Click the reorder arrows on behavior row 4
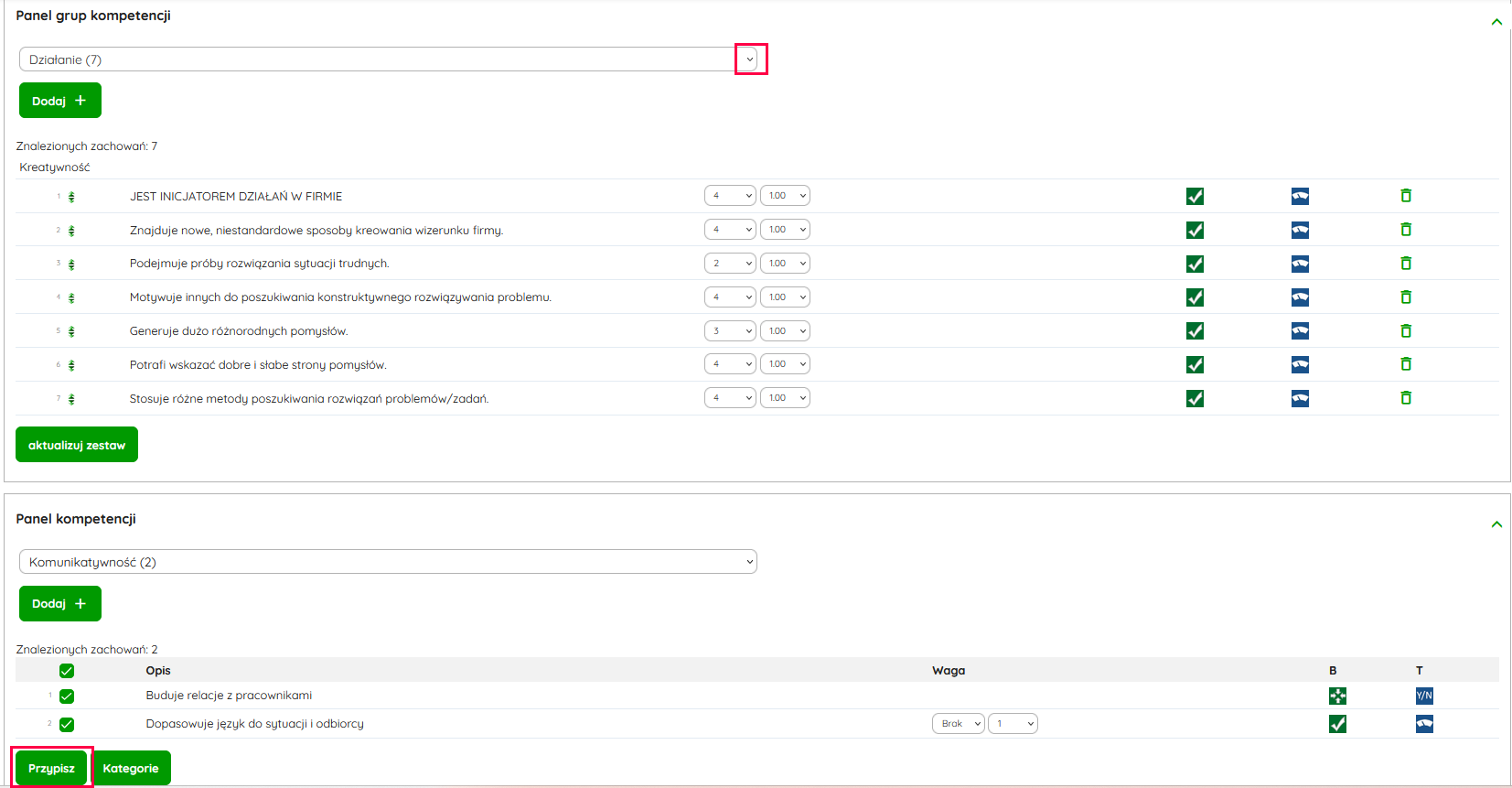Screen dimensions: 1512x788 [x=71, y=298]
